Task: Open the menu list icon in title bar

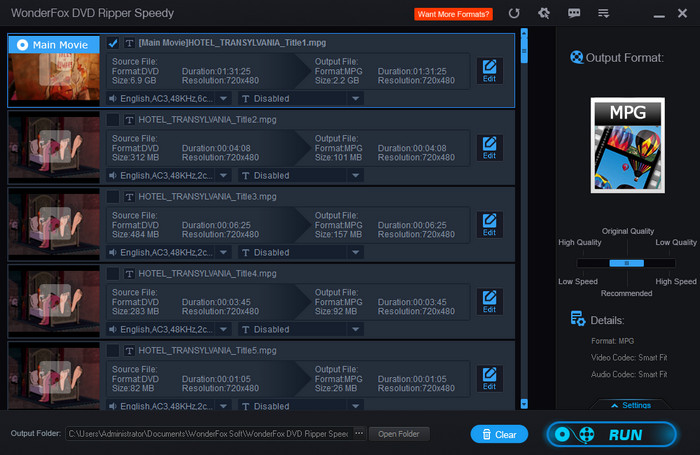Action: (604, 13)
